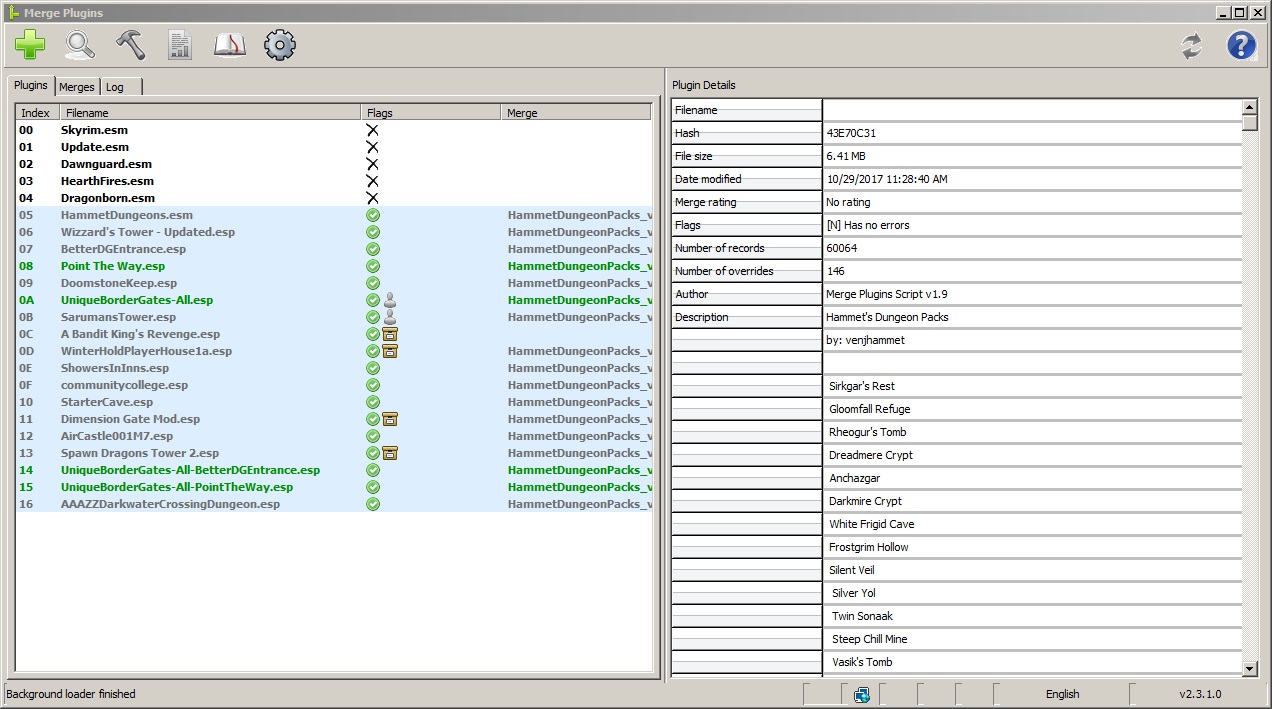Click green check flag for HammetDungeons.esm
The width and height of the screenshot is (1272, 709).
[x=373, y=215]
